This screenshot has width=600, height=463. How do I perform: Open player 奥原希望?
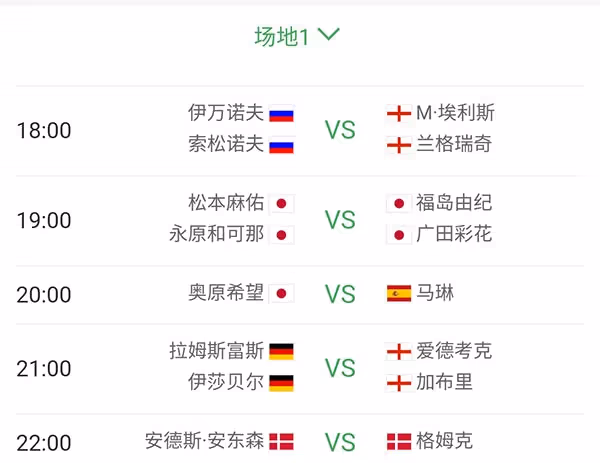click(226, 293)
